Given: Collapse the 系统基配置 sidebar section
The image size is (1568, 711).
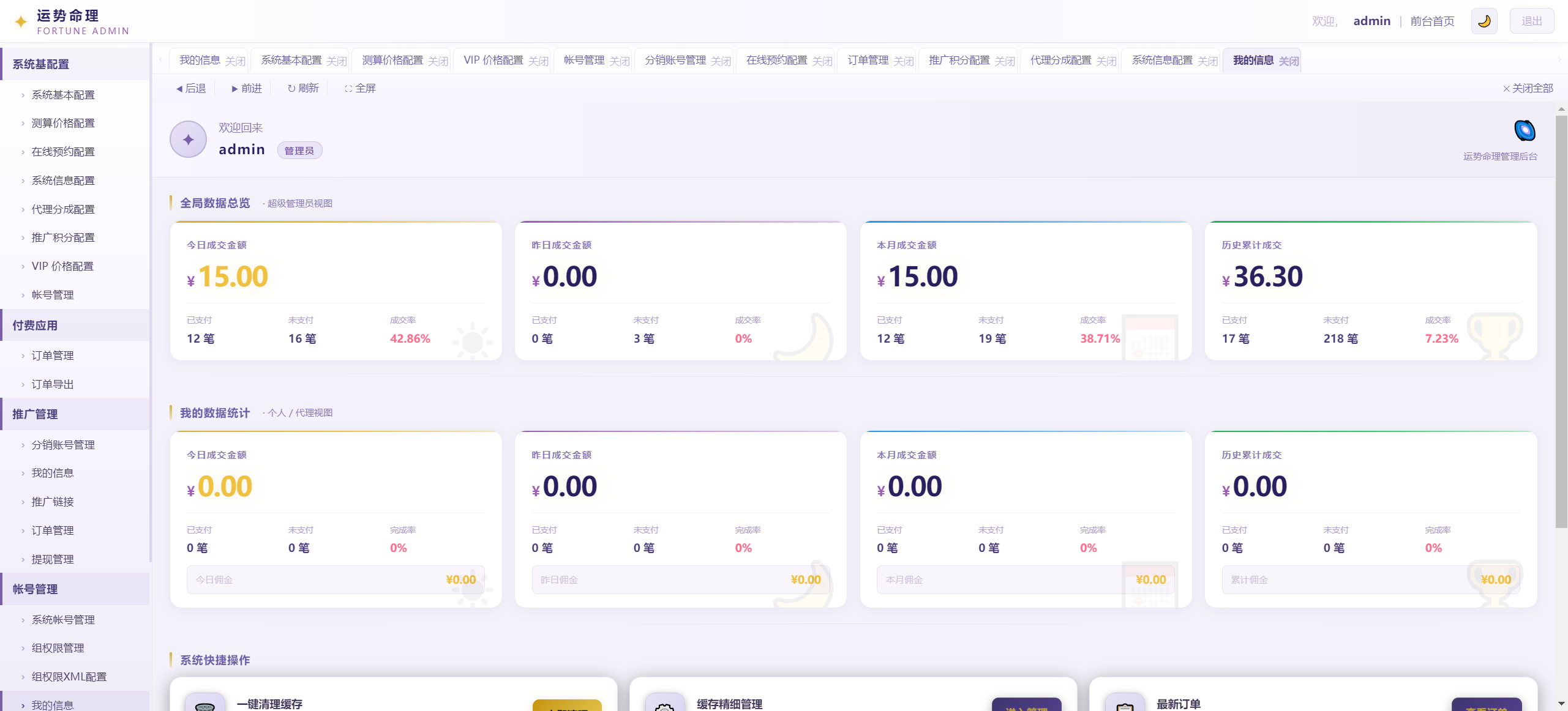Looking at the screenshot, I should [75, 64].
